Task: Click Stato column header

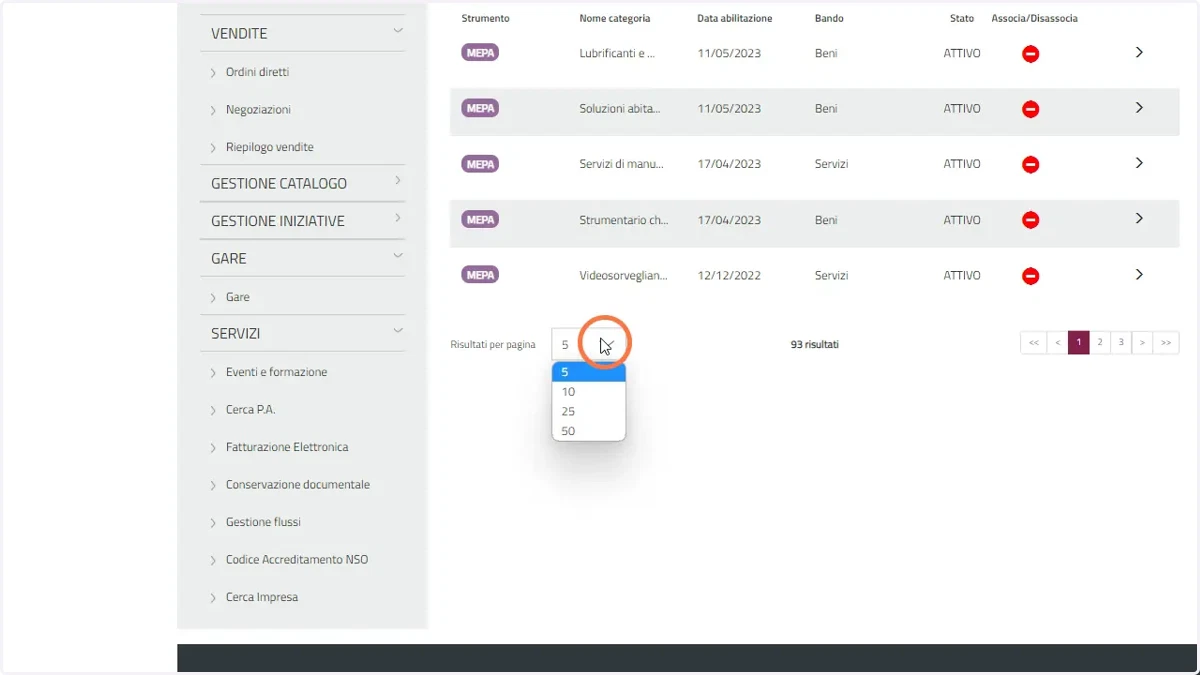Action: click(962, 18)
